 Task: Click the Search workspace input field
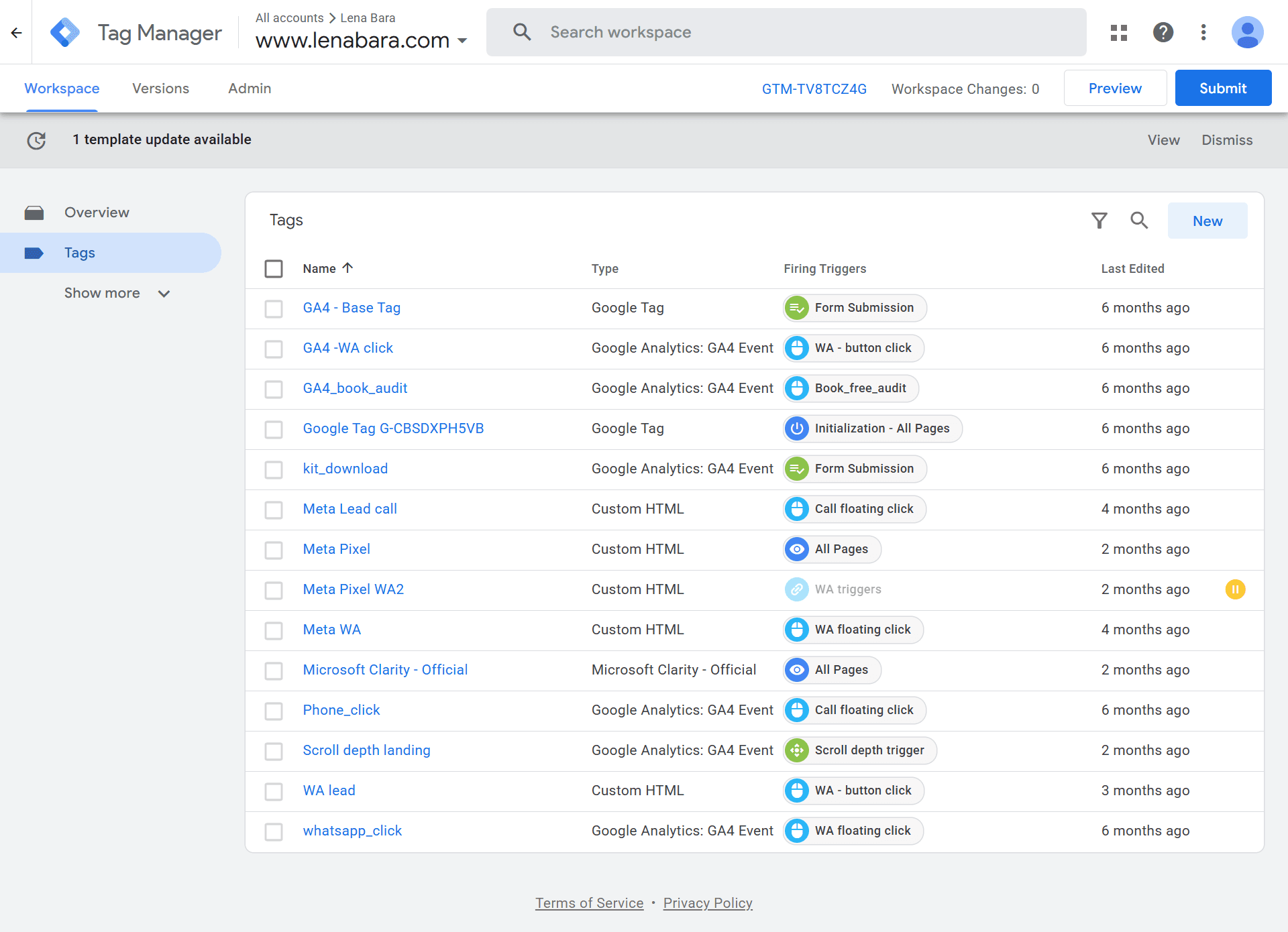[786, 32]
